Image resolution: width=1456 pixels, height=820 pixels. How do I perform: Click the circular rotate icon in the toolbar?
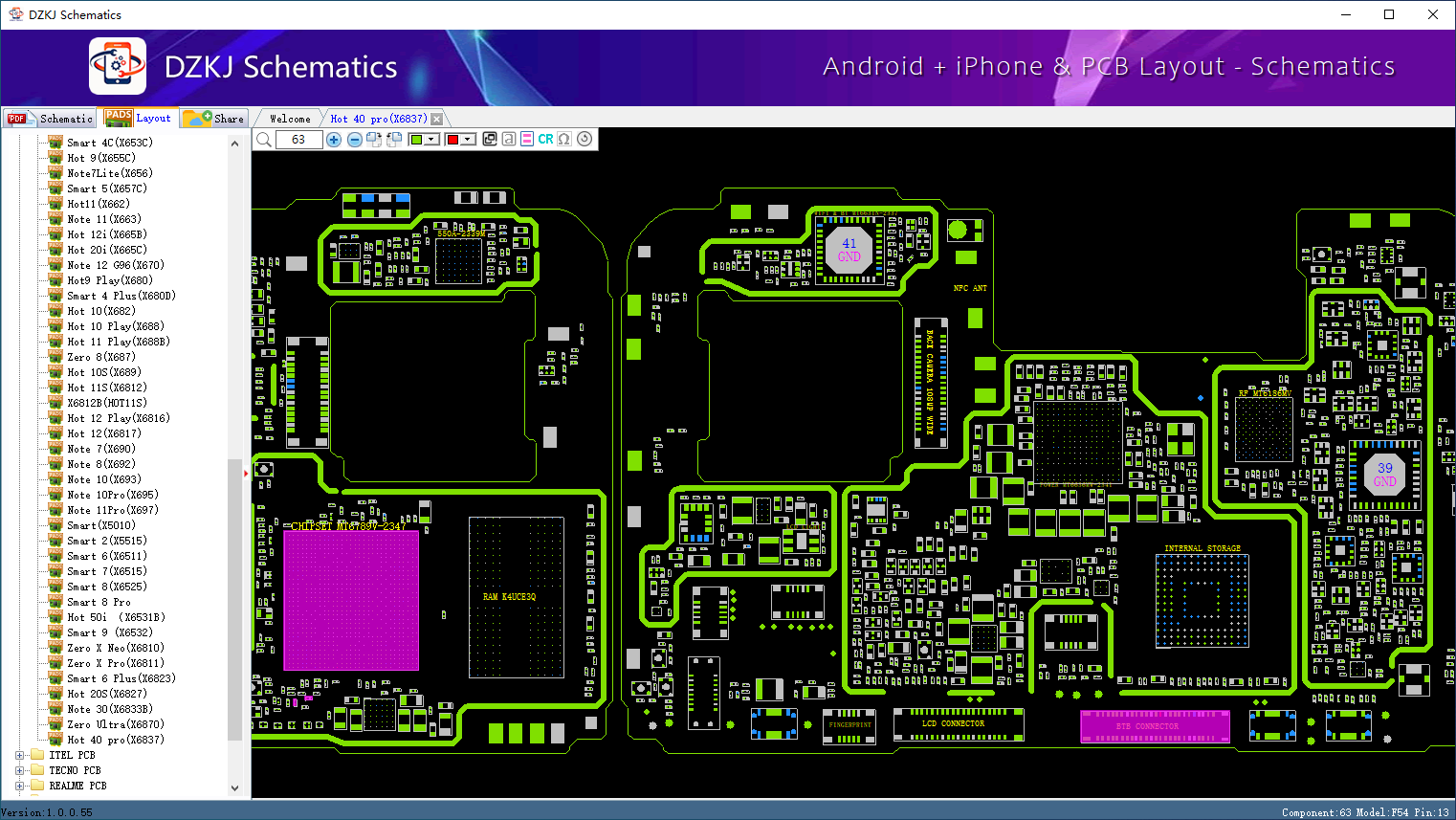click(x=585, y=139)
